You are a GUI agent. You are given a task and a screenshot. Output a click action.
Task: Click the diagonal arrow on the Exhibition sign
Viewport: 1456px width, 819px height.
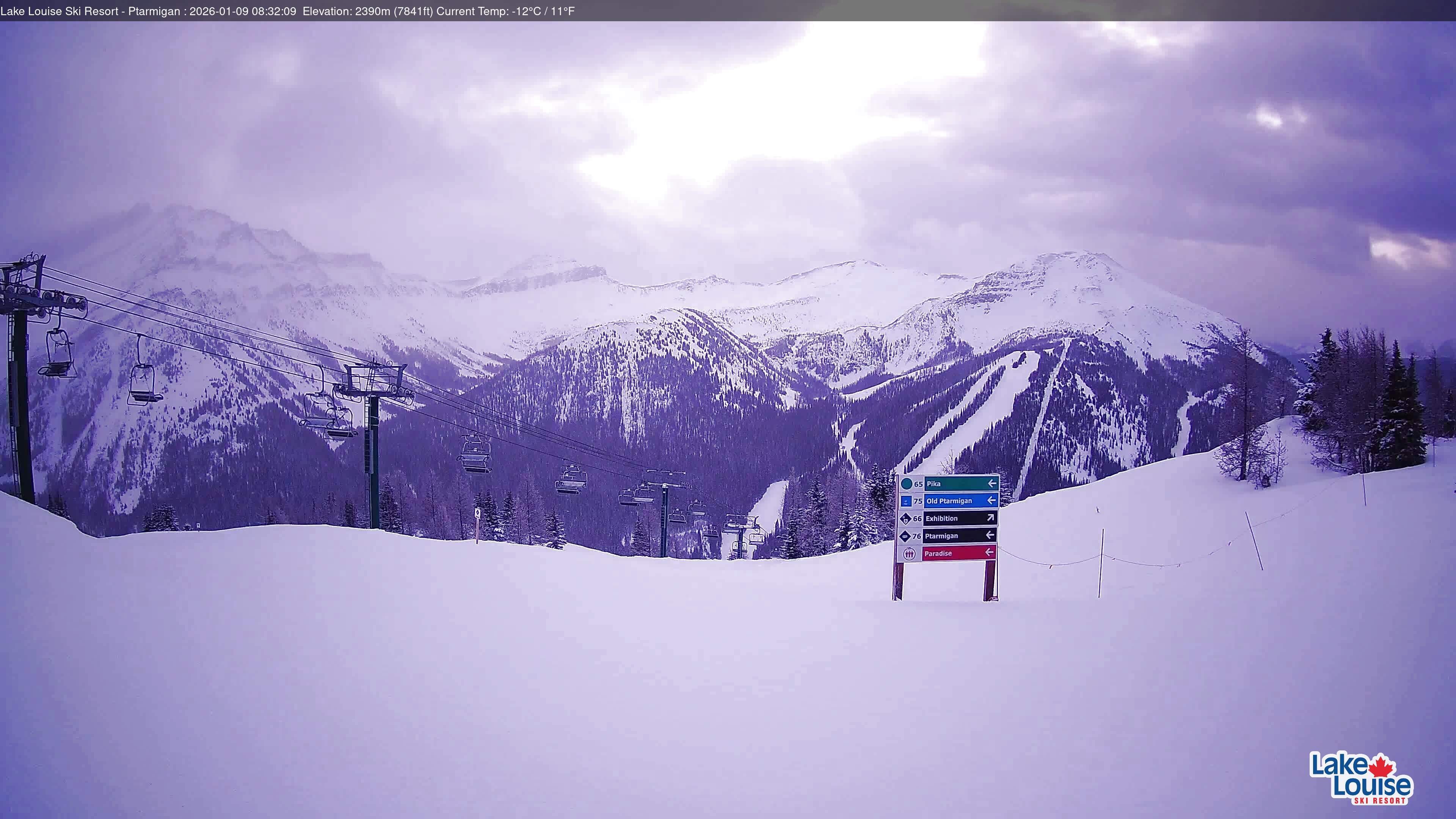(x=991, y=518)
